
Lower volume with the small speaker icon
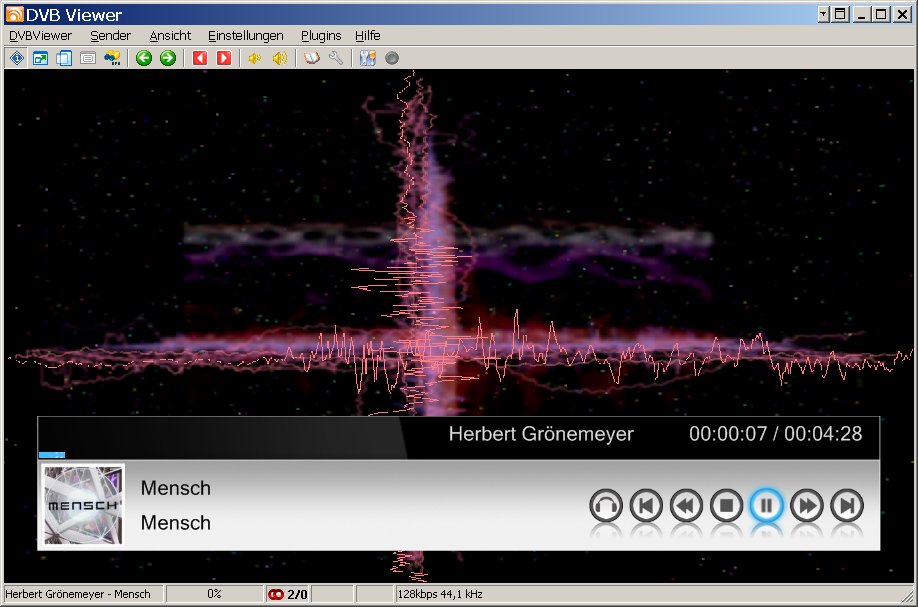(255, 58)
